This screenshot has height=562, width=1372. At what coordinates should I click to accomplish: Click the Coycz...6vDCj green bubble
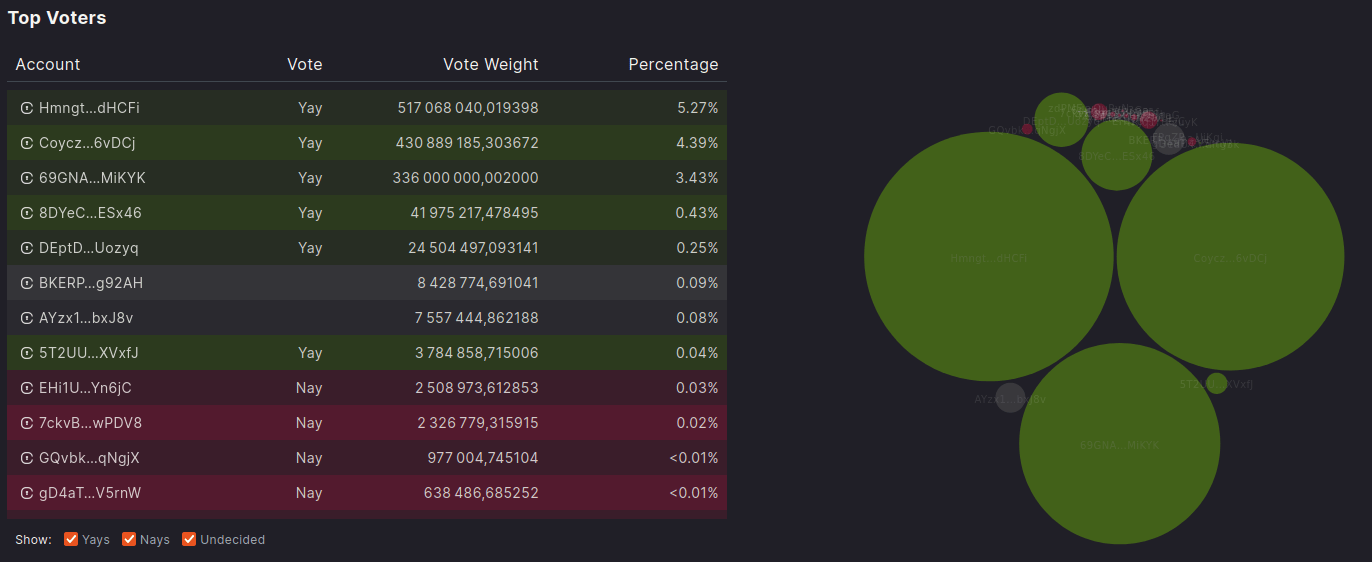(x=1230, y=257)
